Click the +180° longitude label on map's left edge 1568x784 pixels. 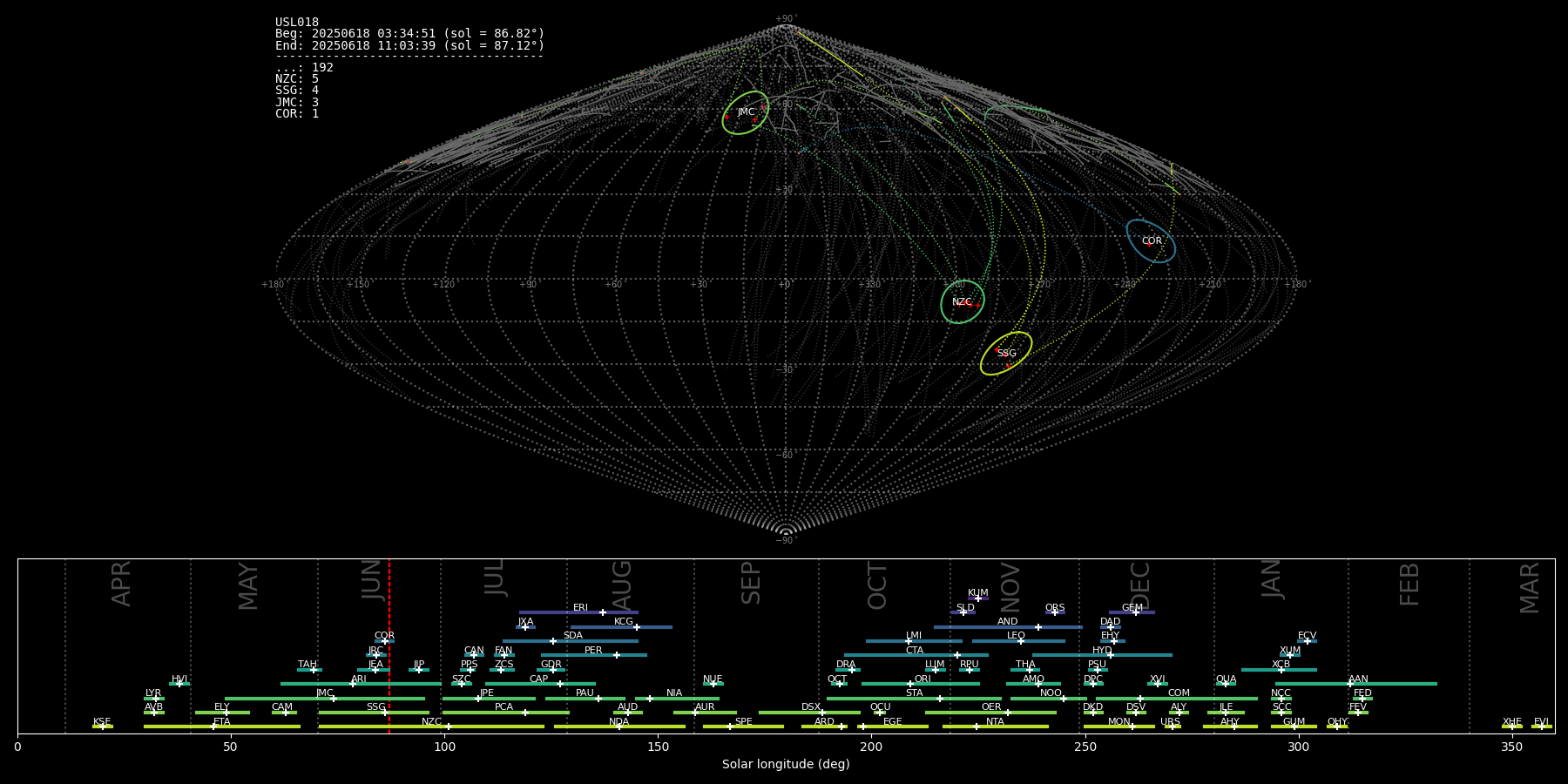(x=274, y=285)
